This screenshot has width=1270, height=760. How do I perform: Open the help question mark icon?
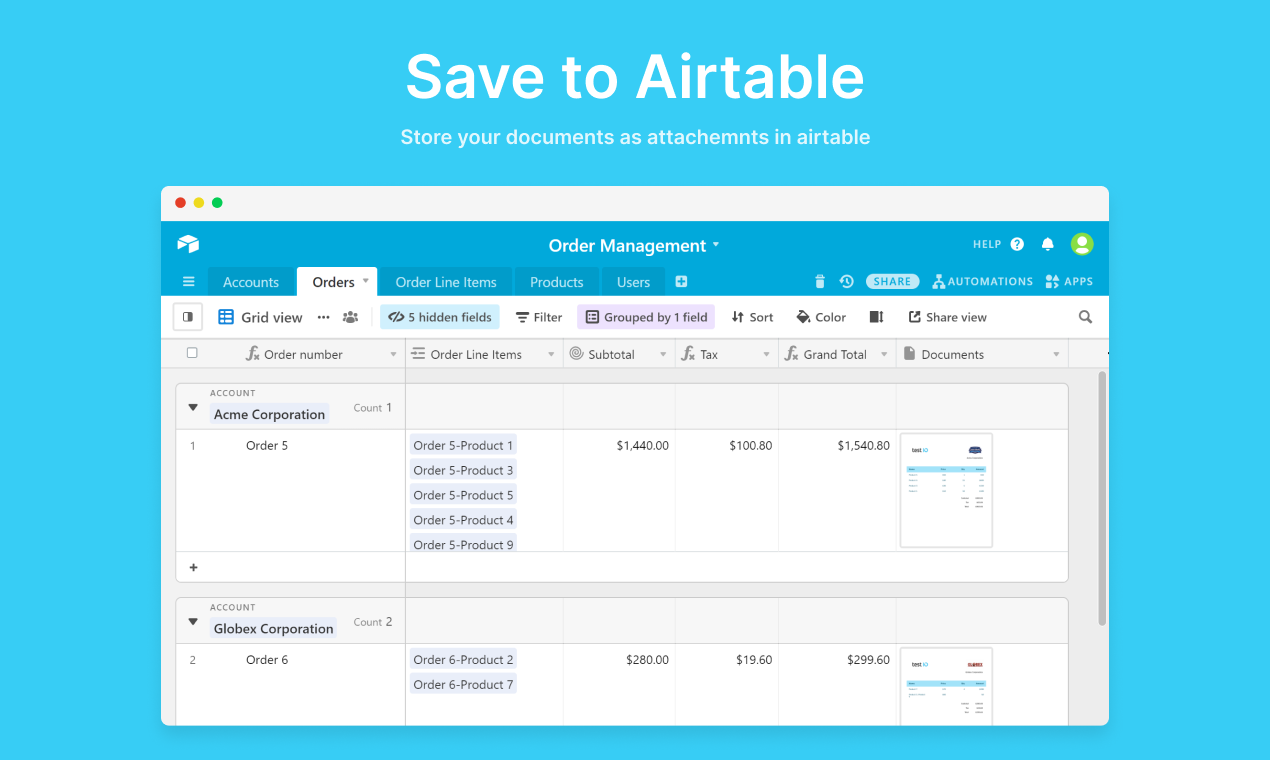point(1017,244)
